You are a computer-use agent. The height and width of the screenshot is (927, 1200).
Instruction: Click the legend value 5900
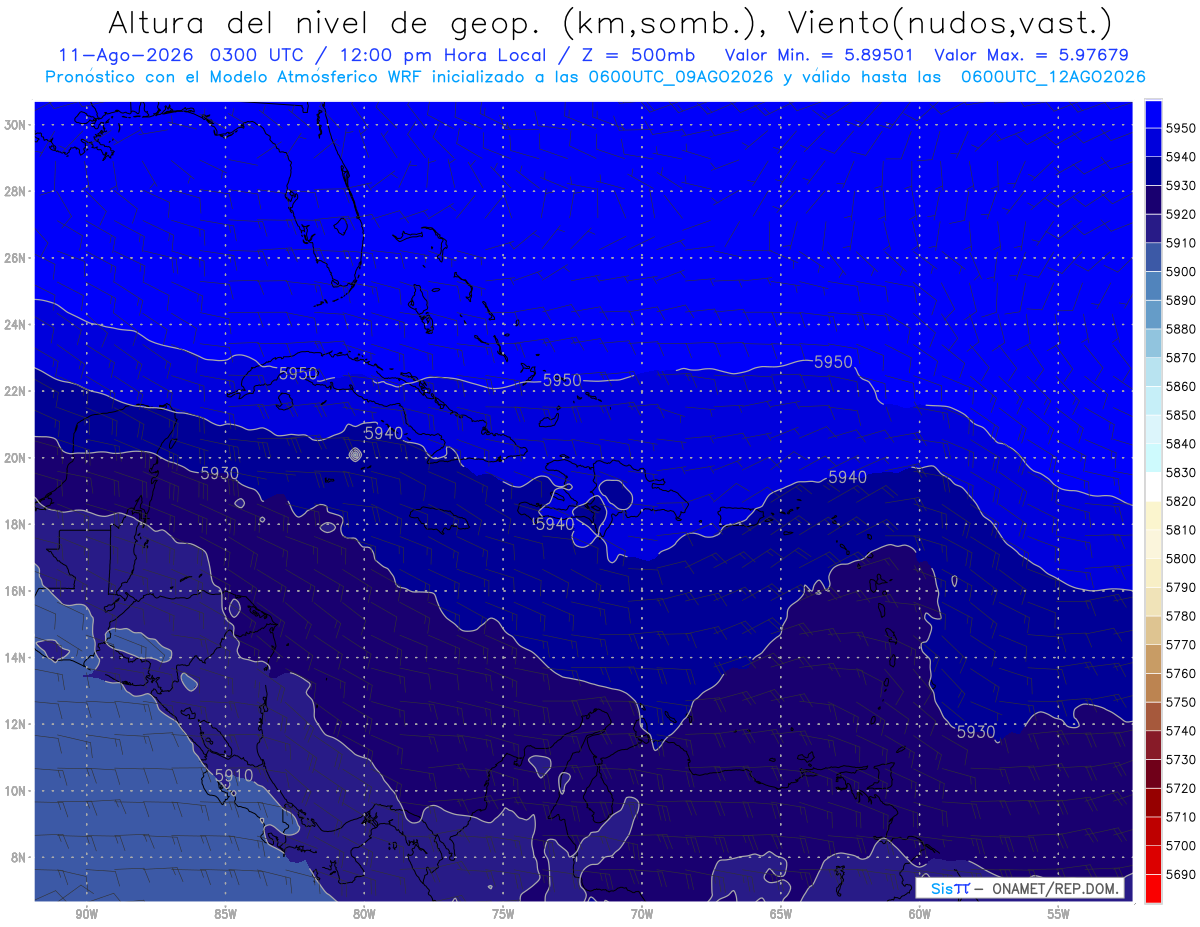tap(1181, 271)
